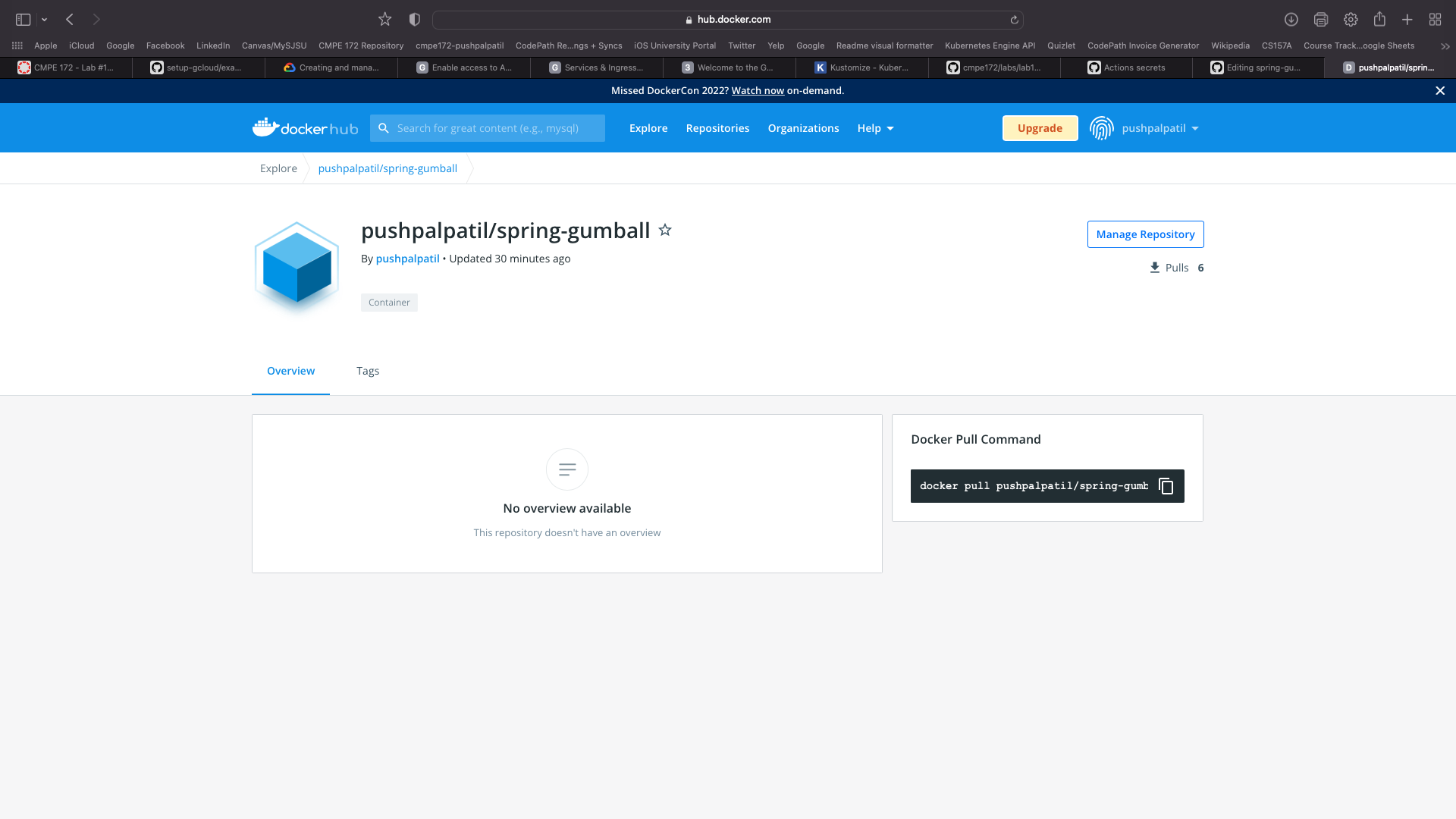This screenshot has width=1456, height=819.
Task: Click the Pulls download icon
Action: [x=1155, y=267]
